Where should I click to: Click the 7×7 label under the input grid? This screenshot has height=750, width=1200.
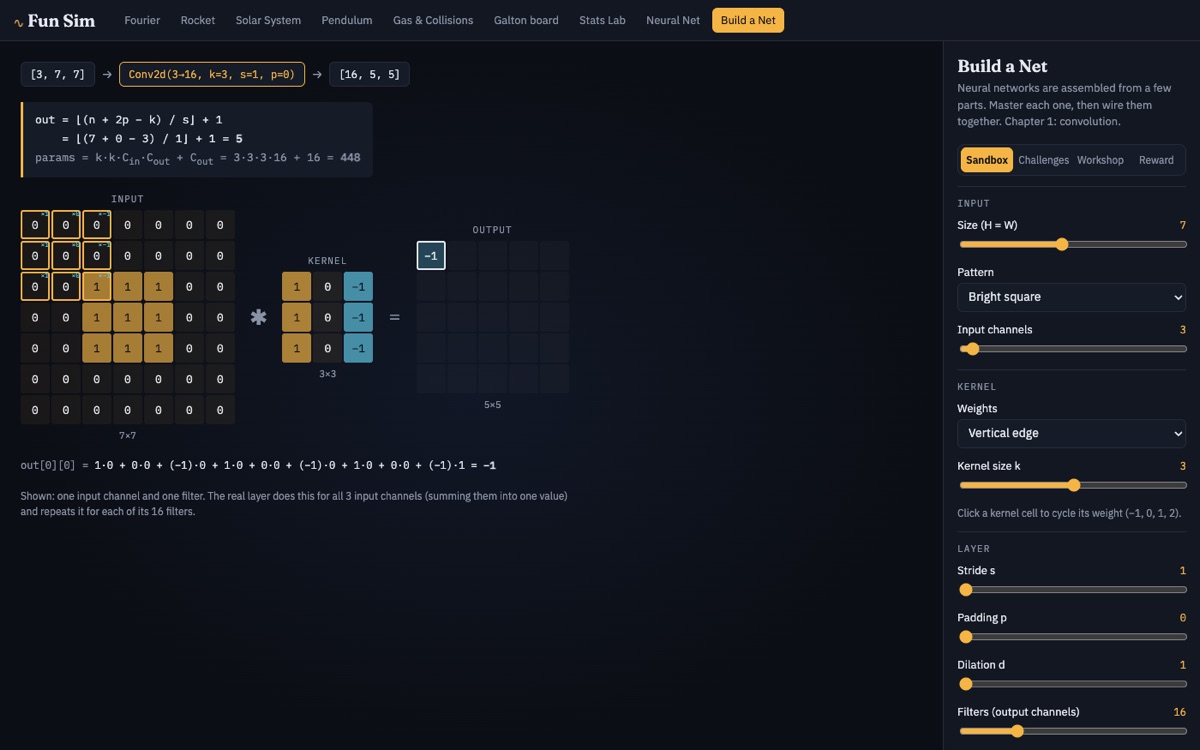[128, 436]
